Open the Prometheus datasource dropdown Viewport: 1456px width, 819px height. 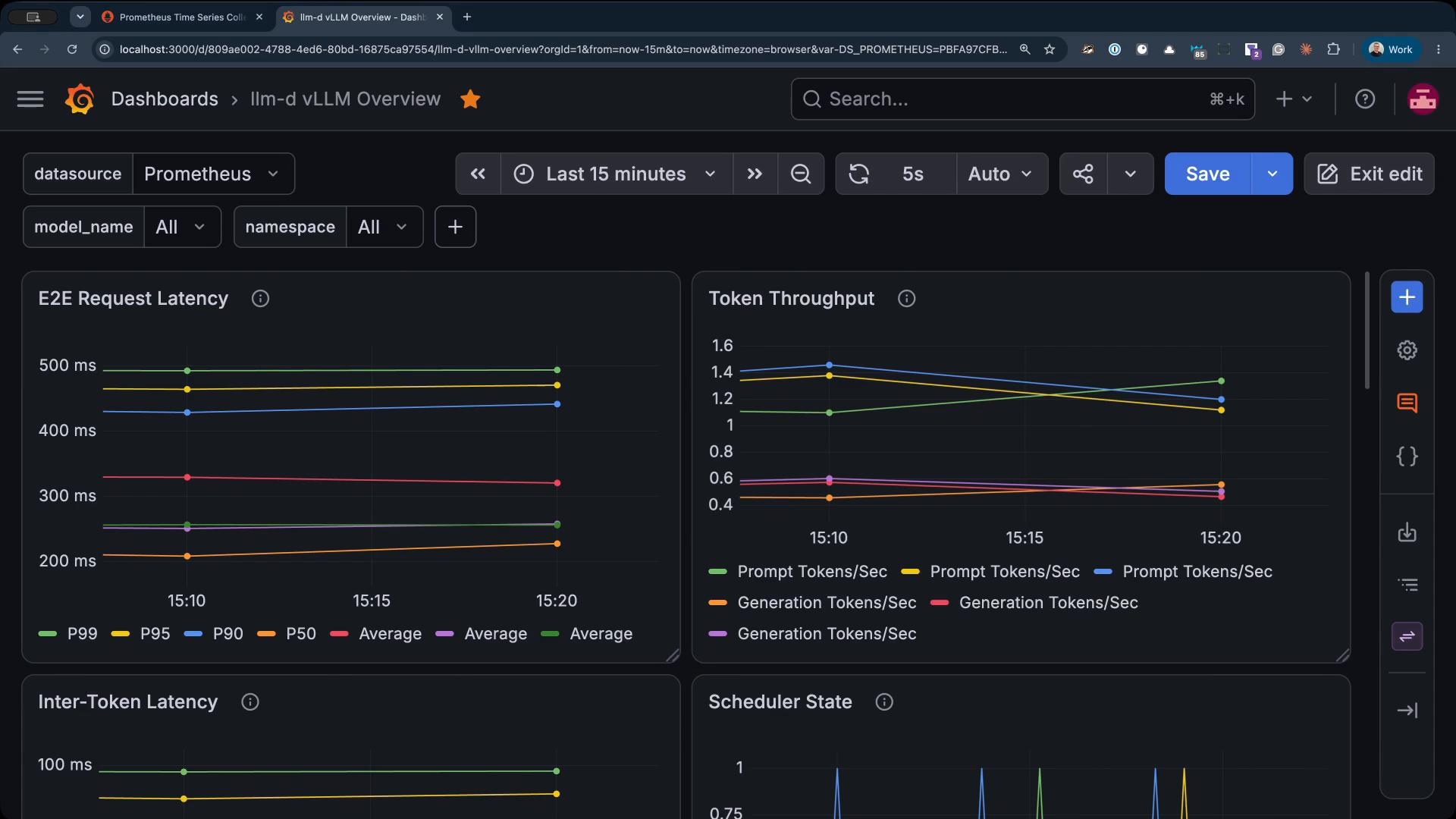pyautogui.click(x=213, y=174)
